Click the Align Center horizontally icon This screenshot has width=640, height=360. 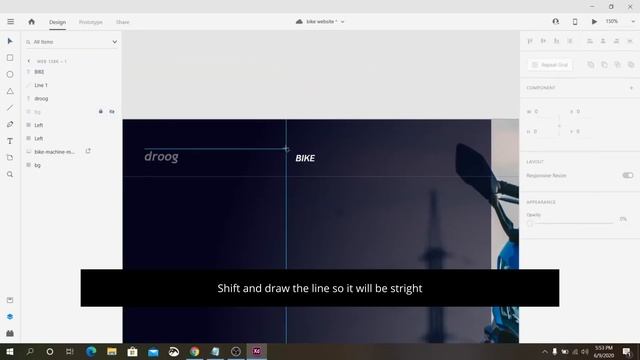(603, 41)
